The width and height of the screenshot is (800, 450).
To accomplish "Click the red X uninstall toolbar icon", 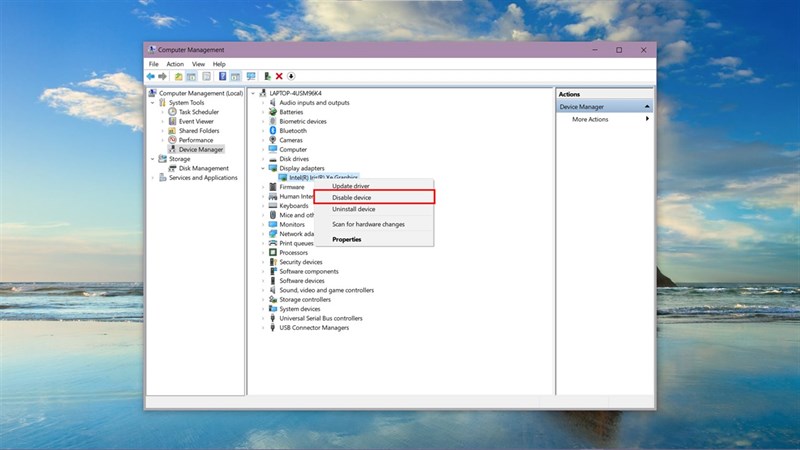I will [x=279, y=76].
